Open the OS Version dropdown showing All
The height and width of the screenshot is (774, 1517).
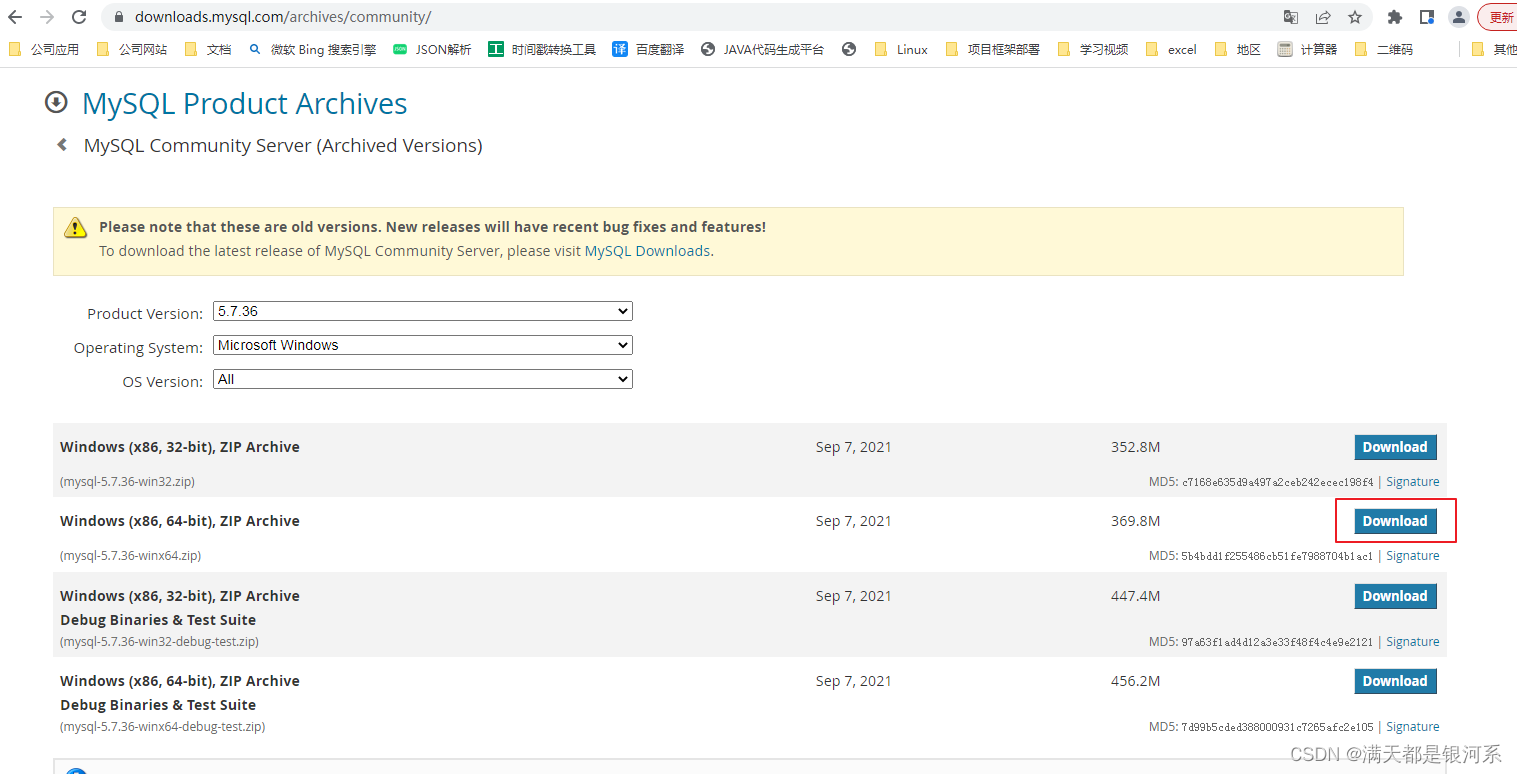pyautogui.click(x=423, y=380)
